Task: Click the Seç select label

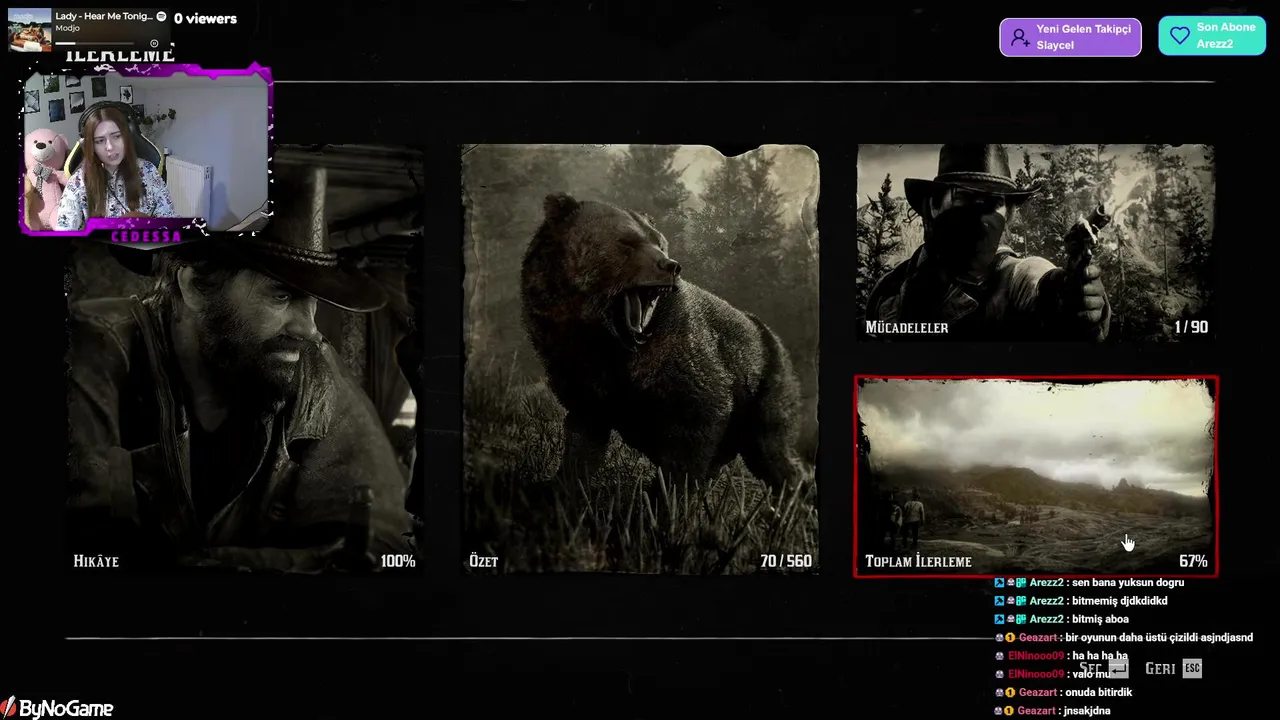Action: click(1091, 668)
